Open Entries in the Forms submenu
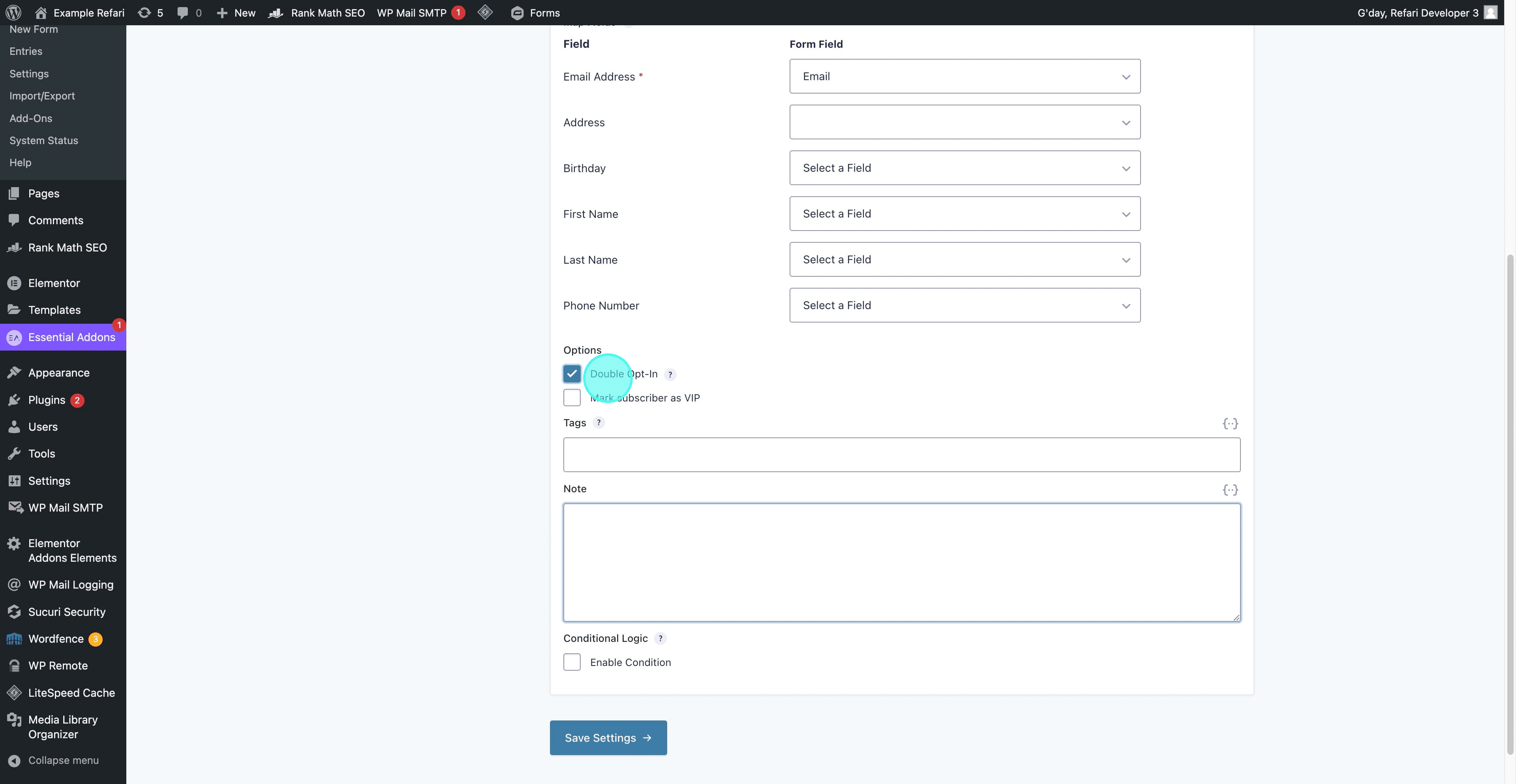 26,51
